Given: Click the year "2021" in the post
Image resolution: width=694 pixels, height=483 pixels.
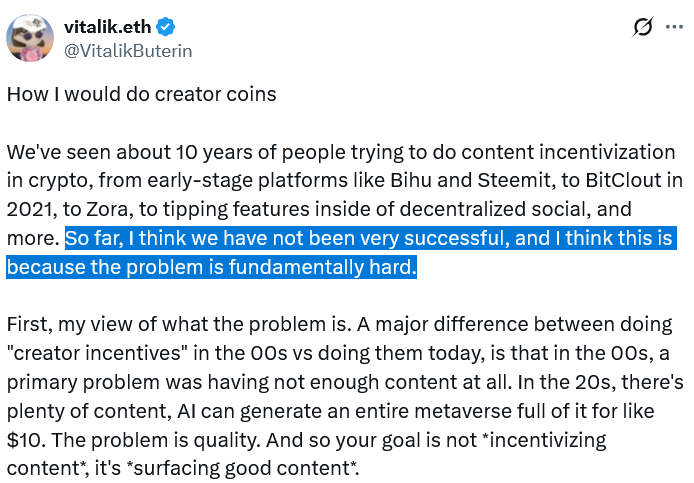Looking at the screenshot, I should click(x=29, y=211).
